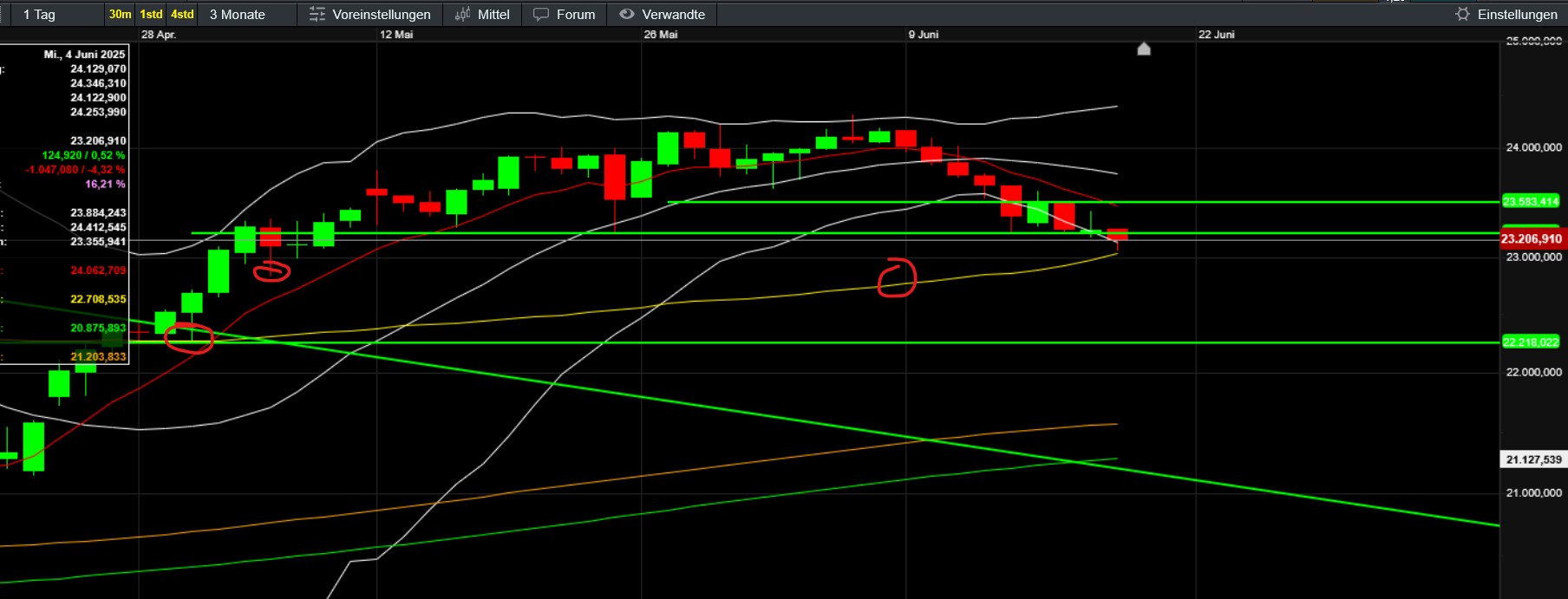
Task: Click the 23.000,000 price axis label
Action: coord(1533,257)
